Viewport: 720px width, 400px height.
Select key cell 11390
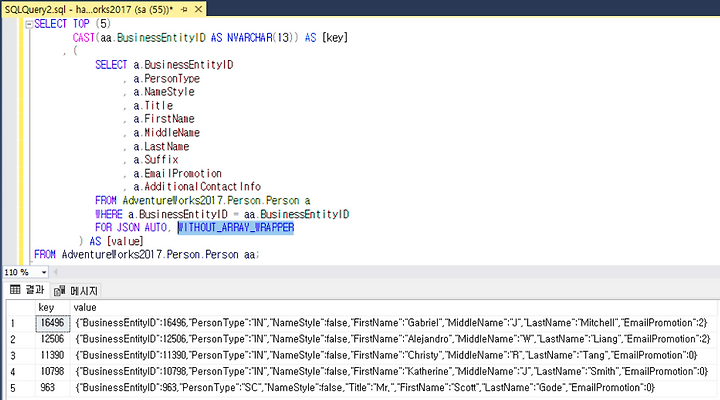52,355
